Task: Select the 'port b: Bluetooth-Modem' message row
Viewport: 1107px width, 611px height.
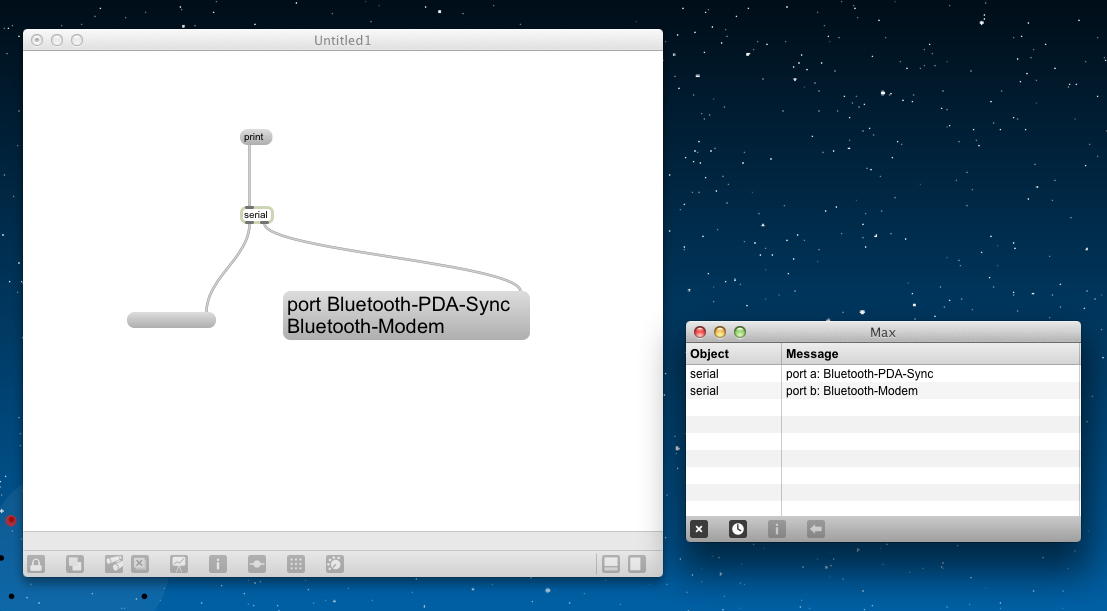Action: pyautogui.click(x=883, y=391)
